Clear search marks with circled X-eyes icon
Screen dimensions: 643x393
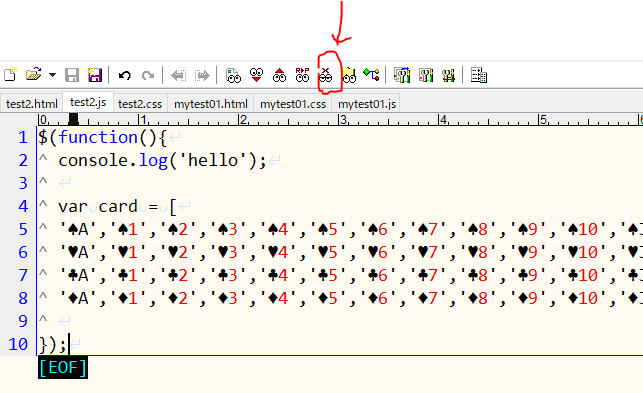326,75
